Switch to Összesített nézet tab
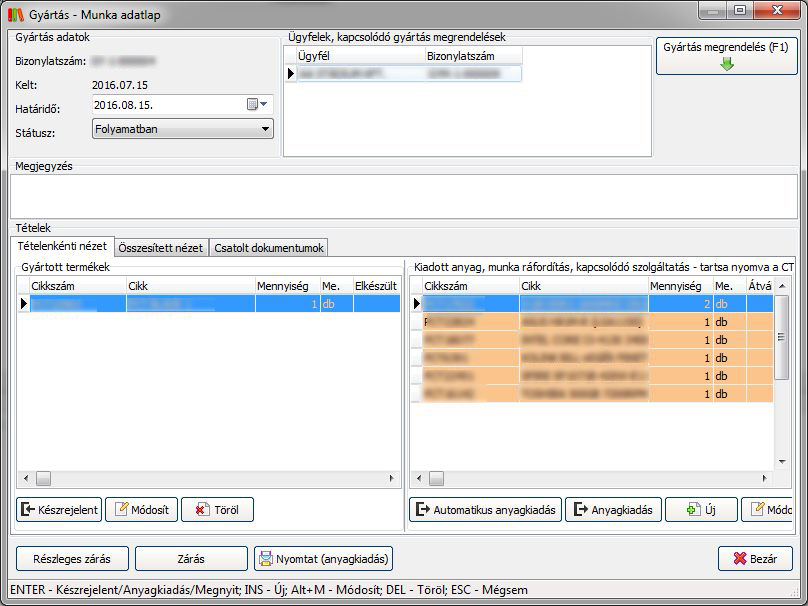This screenshot has width=808, height=606. [160, 248]
